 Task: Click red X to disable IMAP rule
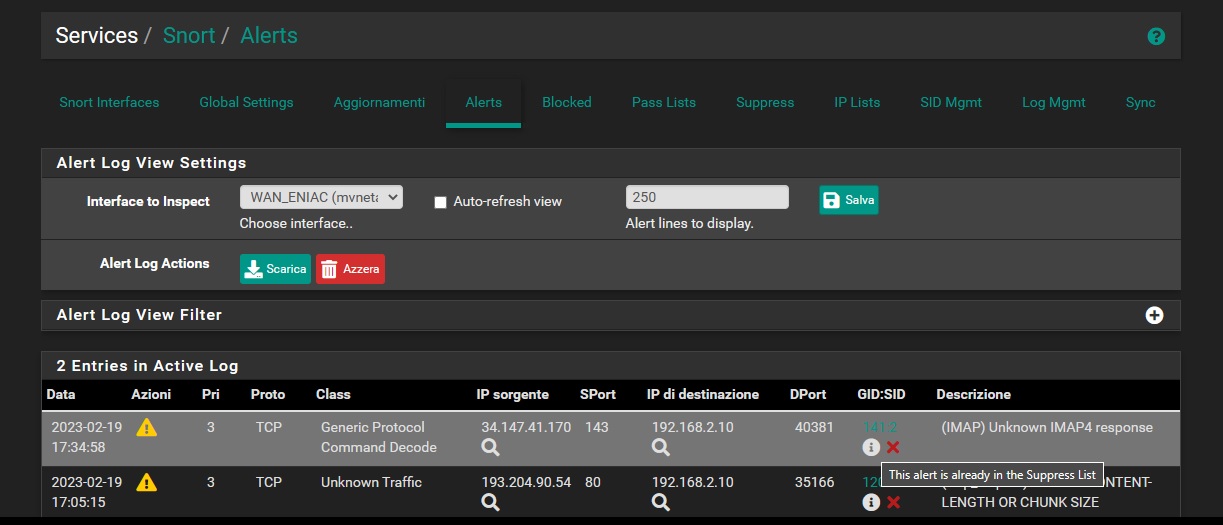click(x=893, y=448)
